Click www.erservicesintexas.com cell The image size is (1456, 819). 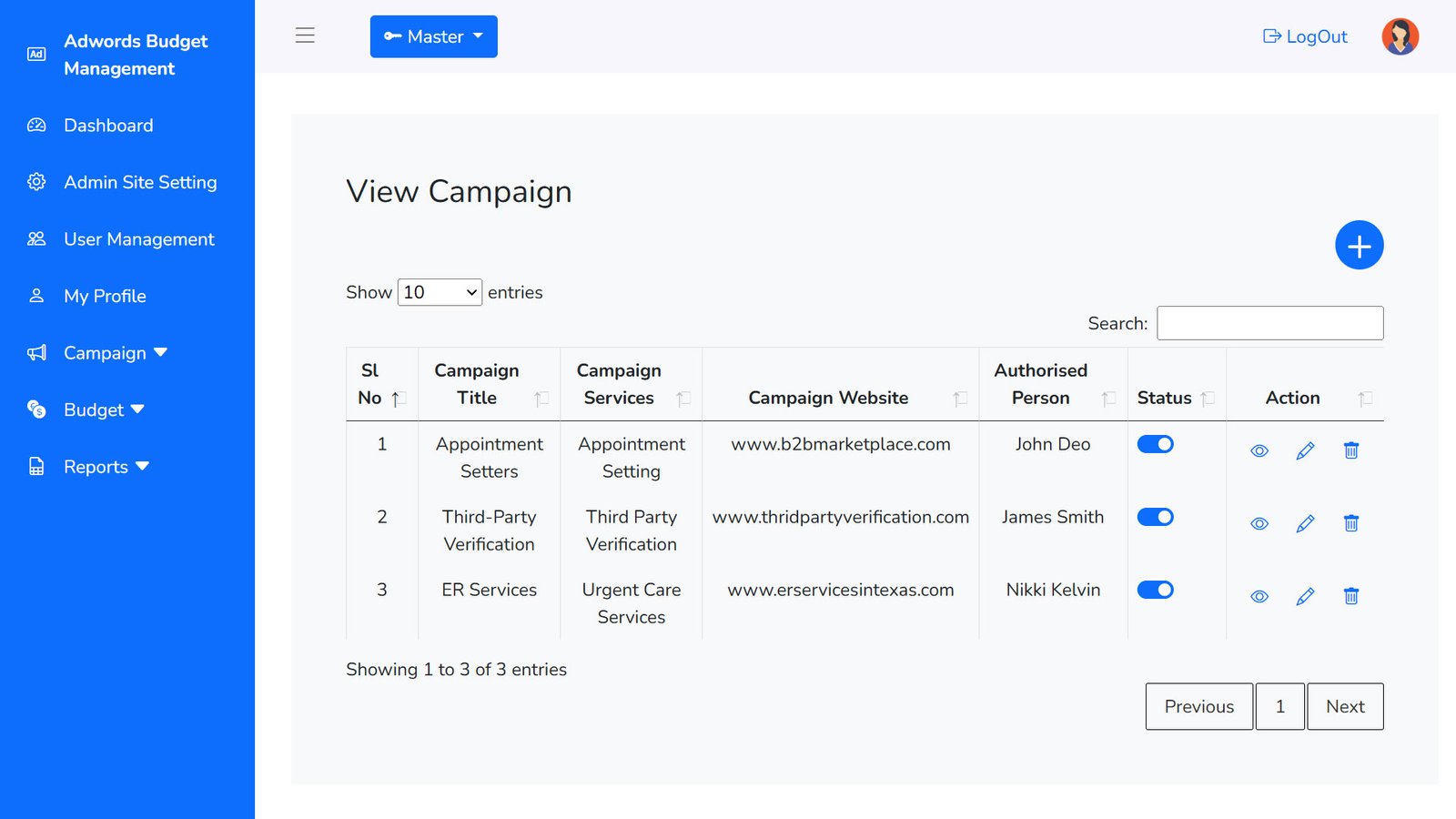coord(841,590)
